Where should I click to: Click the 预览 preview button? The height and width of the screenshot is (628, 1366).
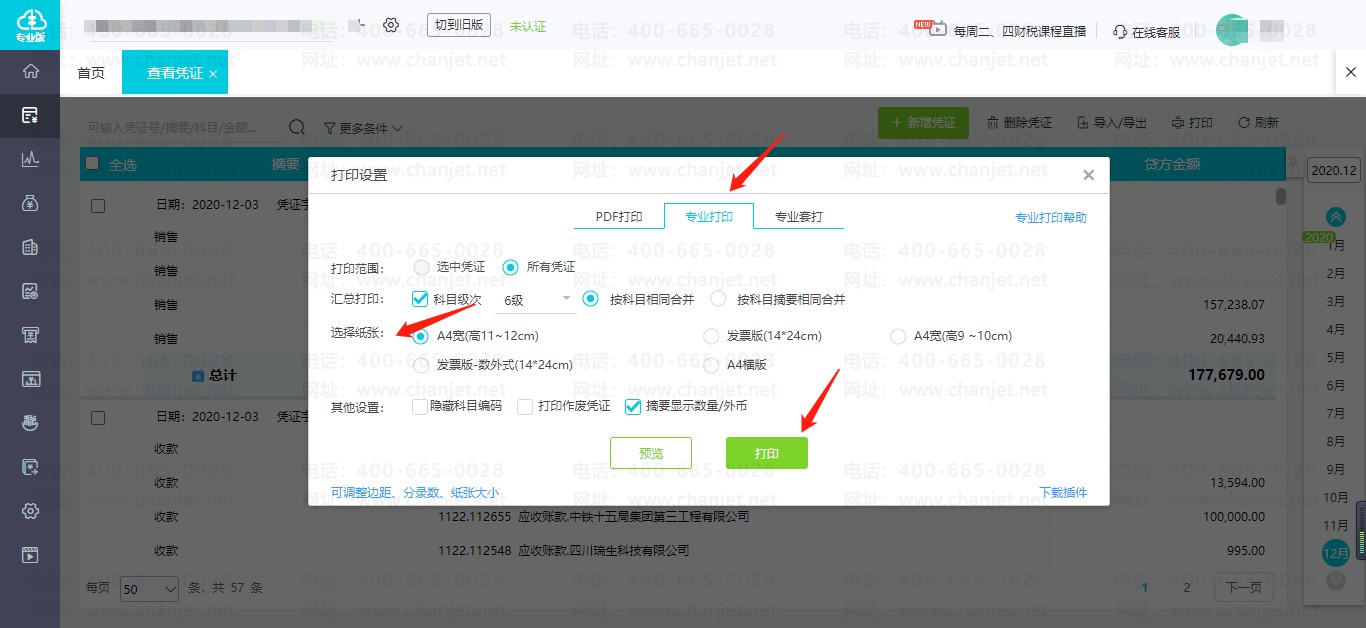[651, 453]
